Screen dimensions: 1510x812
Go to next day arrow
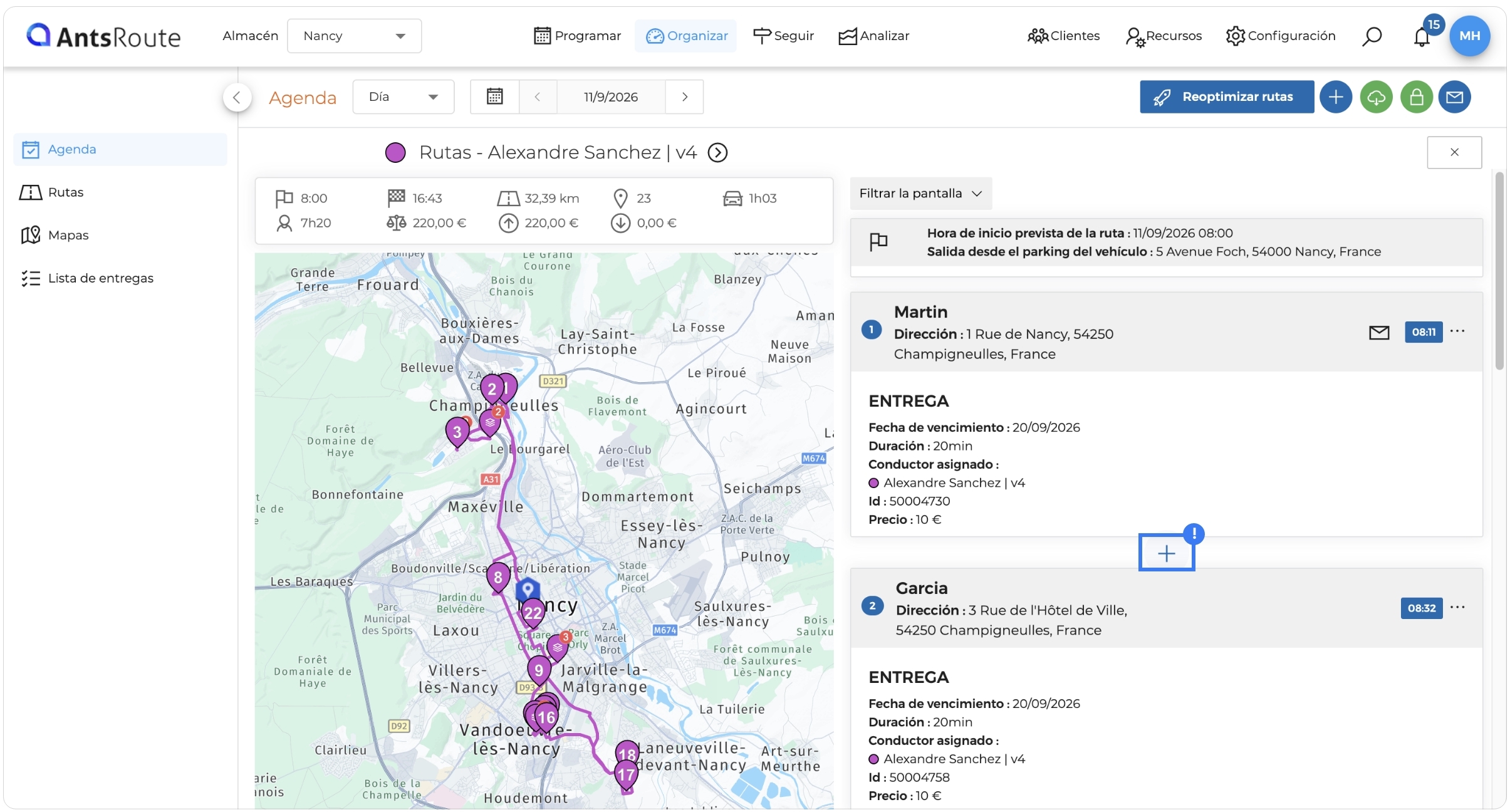click(x=685, y=96)
